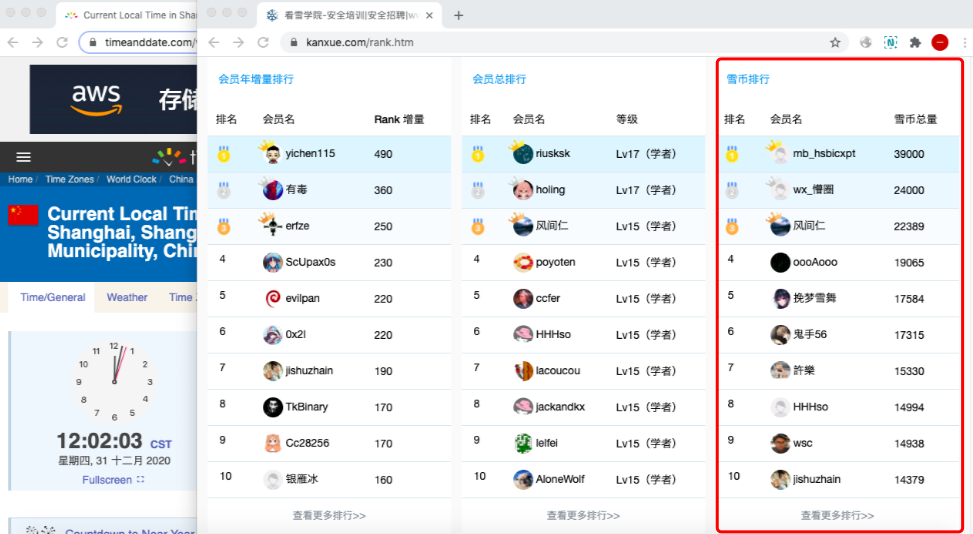
Task: Go back in the kanxue window
Action: [x=214, y=42]
